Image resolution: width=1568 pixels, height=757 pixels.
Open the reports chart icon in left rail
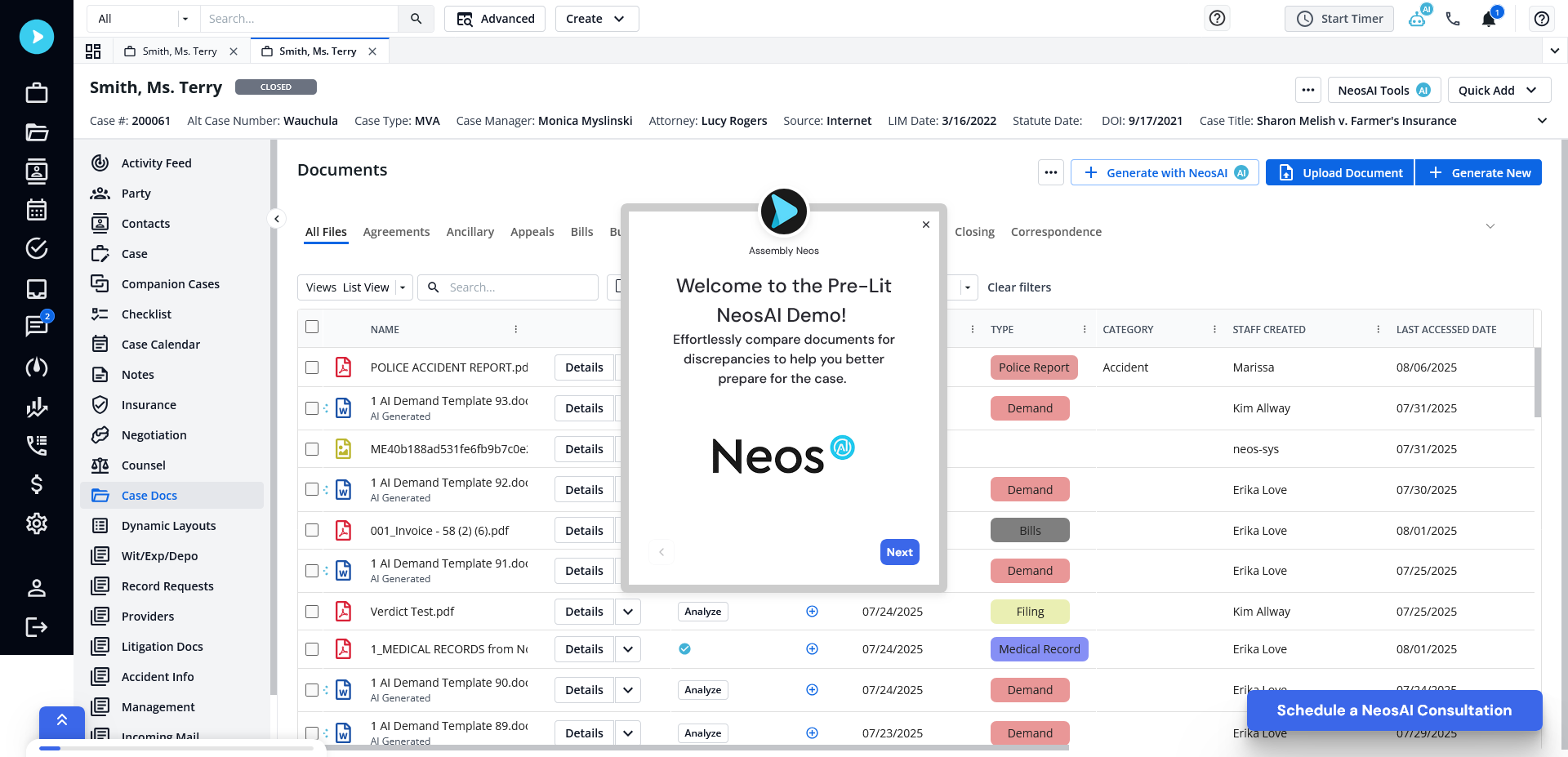(37, 407)
